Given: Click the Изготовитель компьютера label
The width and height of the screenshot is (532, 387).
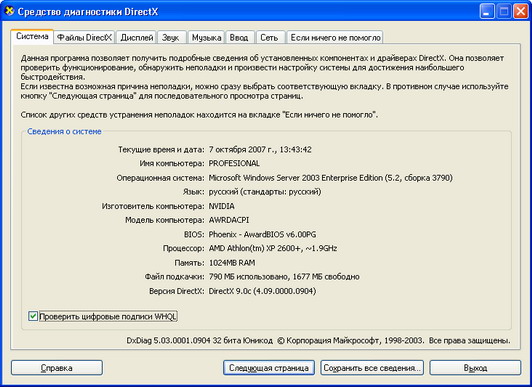Looking at the screenshot, I should (153, 206).
